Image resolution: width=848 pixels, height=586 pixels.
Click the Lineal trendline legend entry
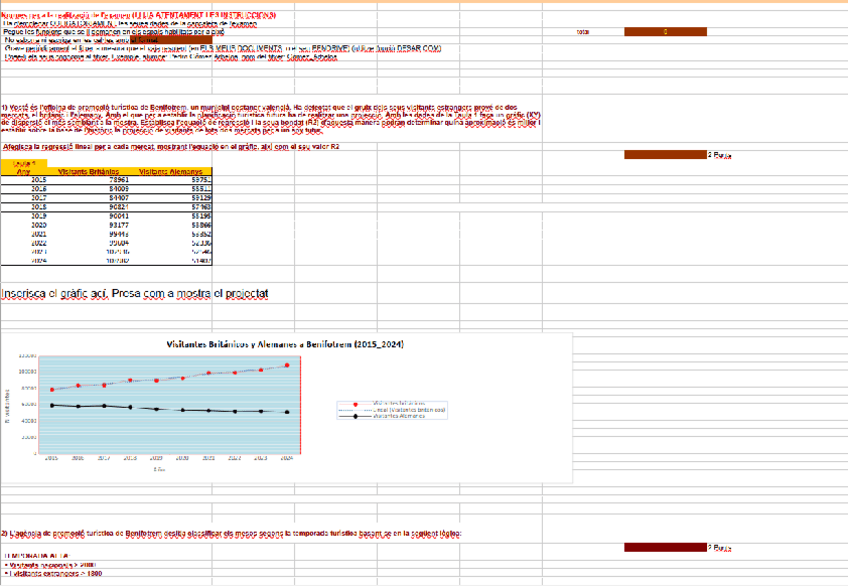point(397,409)
